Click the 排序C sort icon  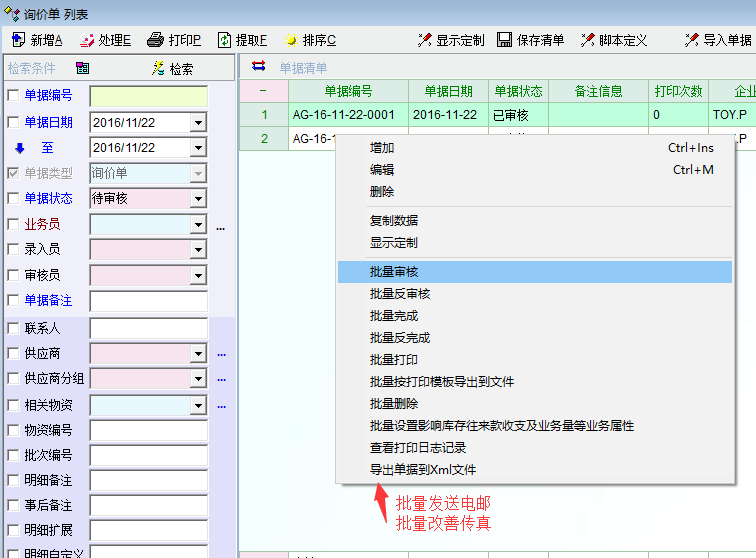coord(291,40)
